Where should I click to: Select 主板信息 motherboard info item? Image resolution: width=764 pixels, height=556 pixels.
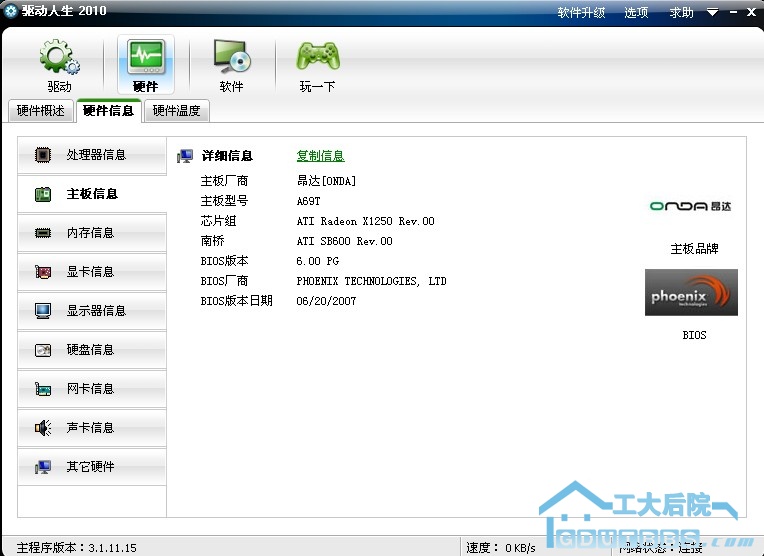click(x=92, y=194)
